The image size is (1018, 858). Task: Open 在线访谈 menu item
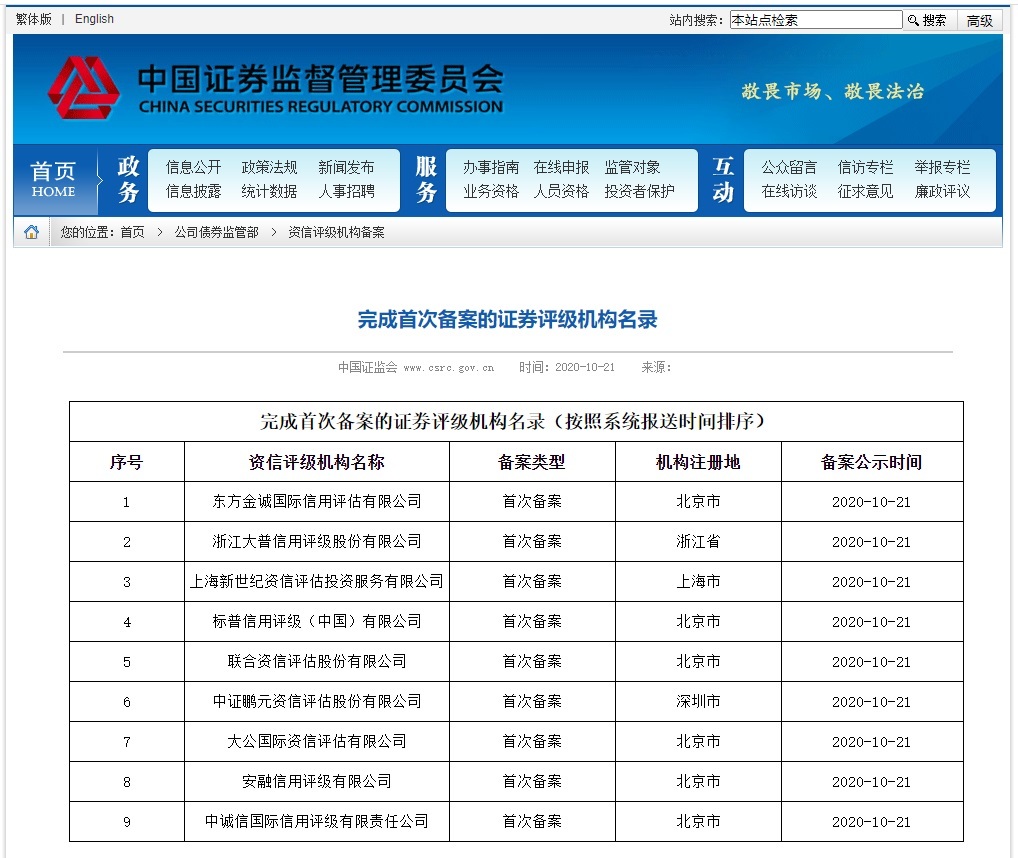[x=789, y=191]
